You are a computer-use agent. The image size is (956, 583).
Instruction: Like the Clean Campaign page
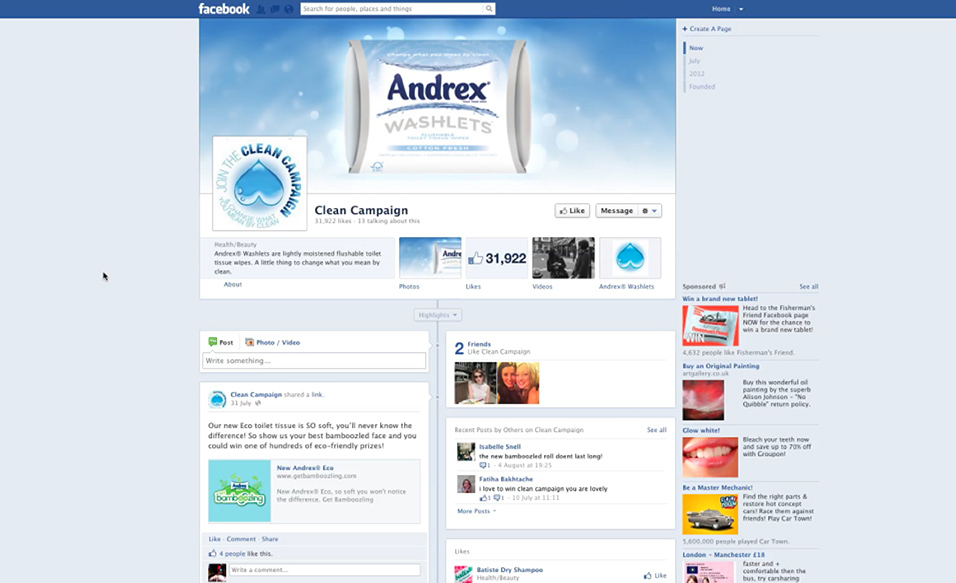572,210
